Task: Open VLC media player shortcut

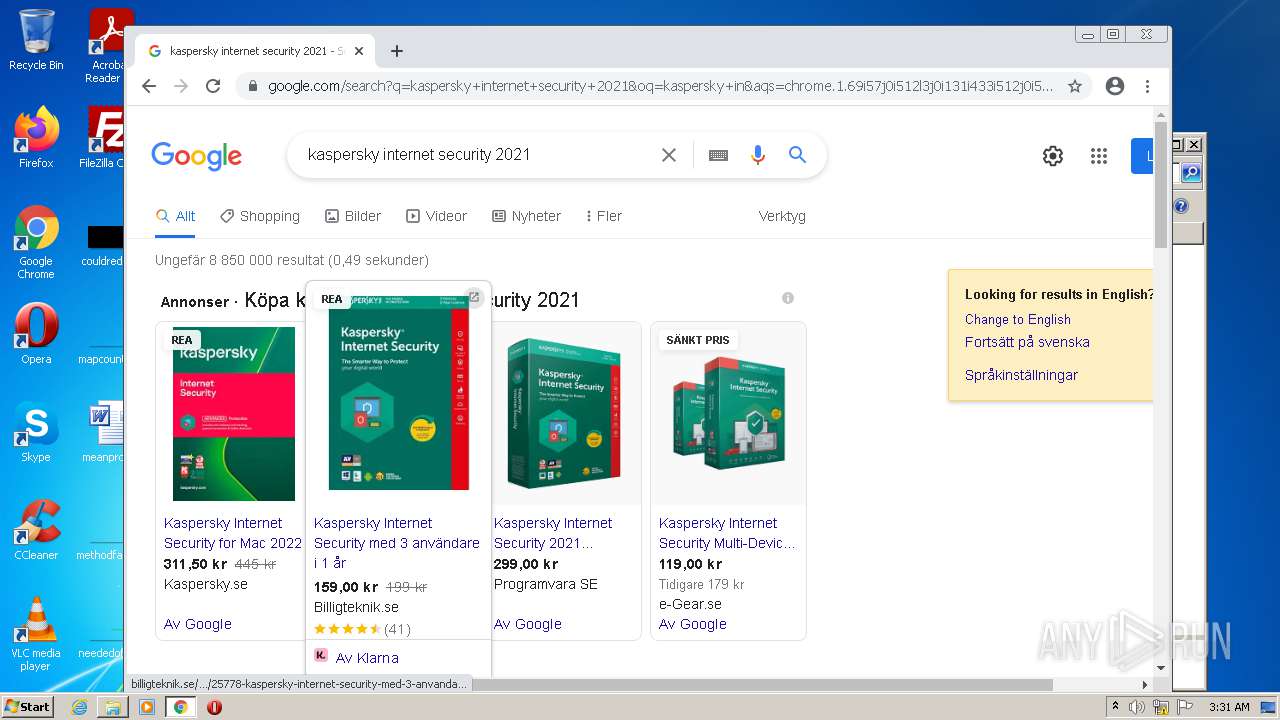Action: pyautogui.click(x=36, y=634)
